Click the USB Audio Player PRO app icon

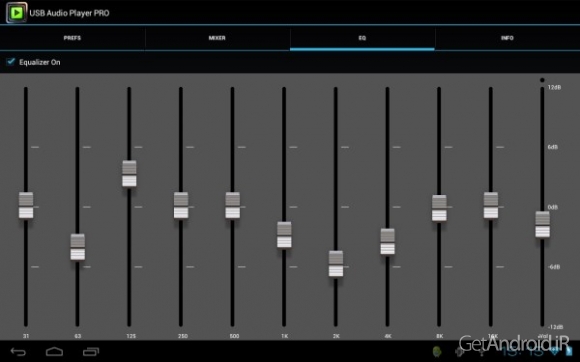point(16,13)
